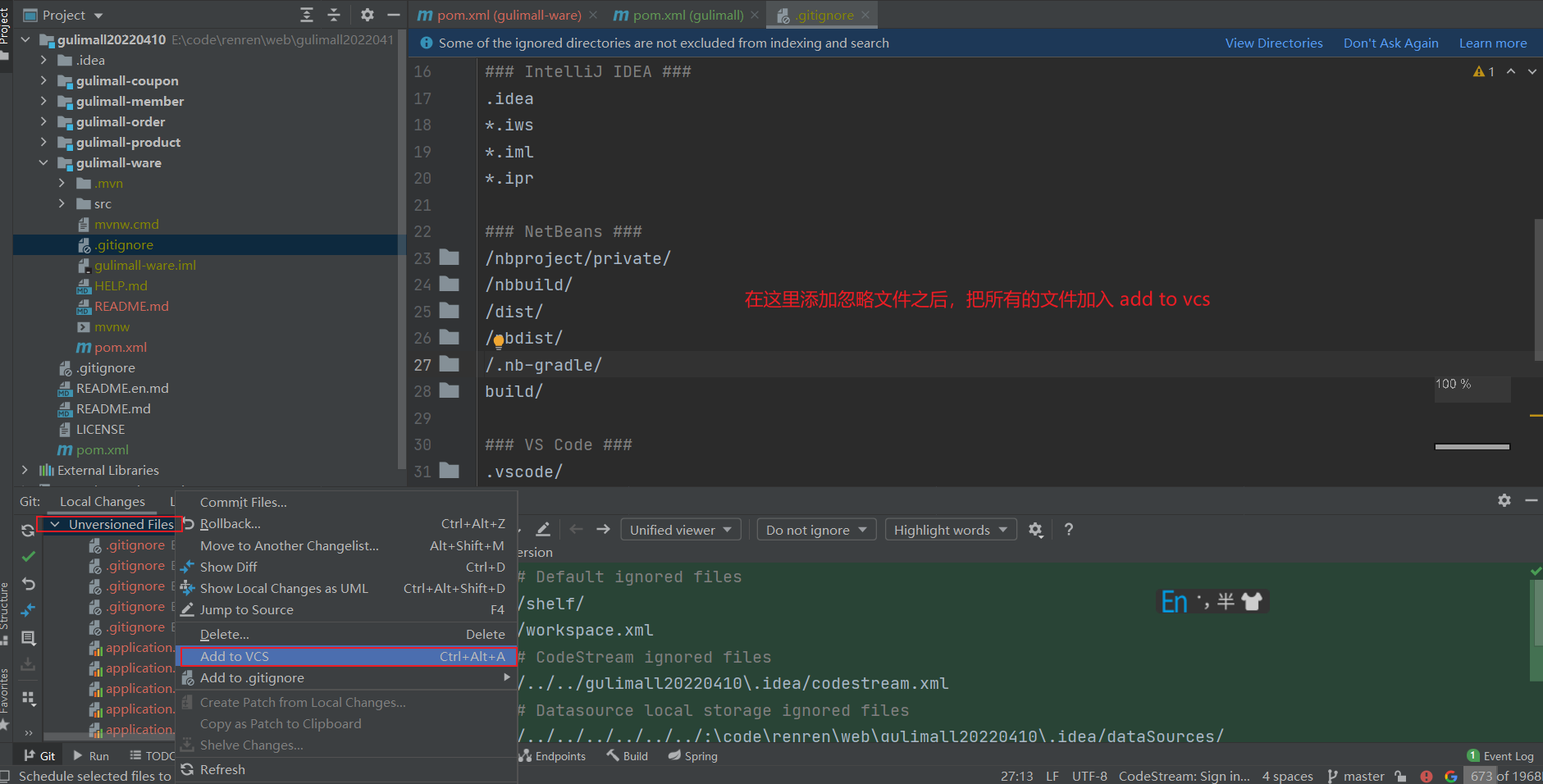Viewport: 1543px width, 784px height.
Task: Close the .gitignore editor tab
Action: (865, 15)
